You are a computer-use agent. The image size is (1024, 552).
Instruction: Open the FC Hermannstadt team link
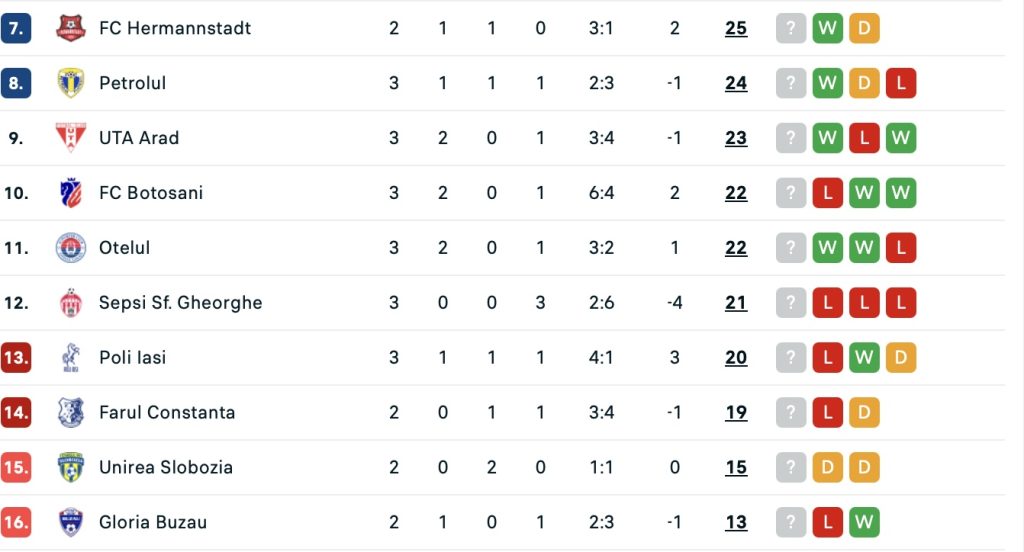175,28
